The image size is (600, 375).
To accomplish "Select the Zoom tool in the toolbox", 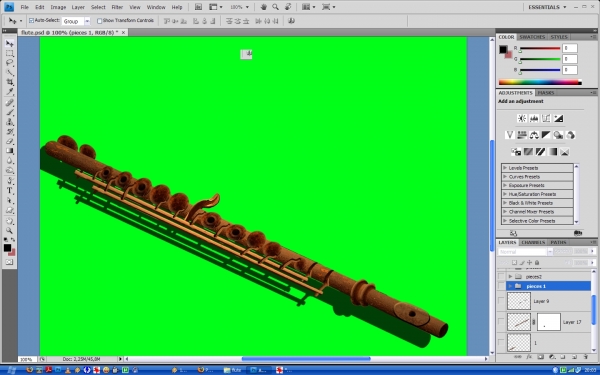I will pyautogui.click(x=10, y=231).
